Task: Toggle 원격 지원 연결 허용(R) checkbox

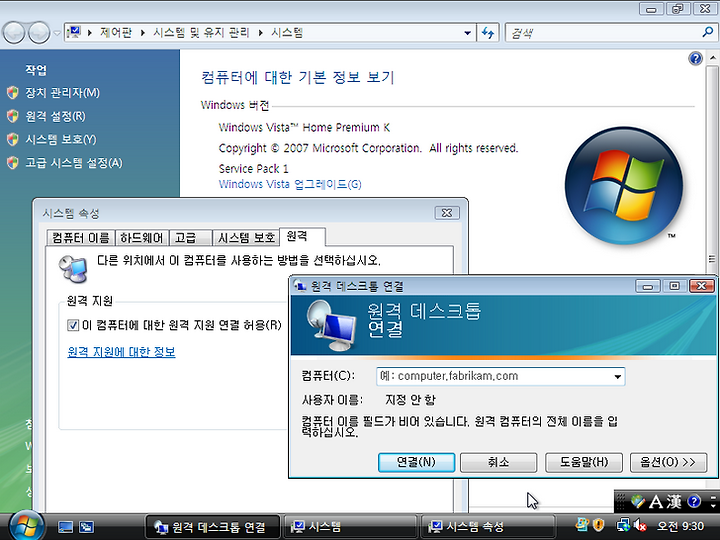Action: click(73, 325)
